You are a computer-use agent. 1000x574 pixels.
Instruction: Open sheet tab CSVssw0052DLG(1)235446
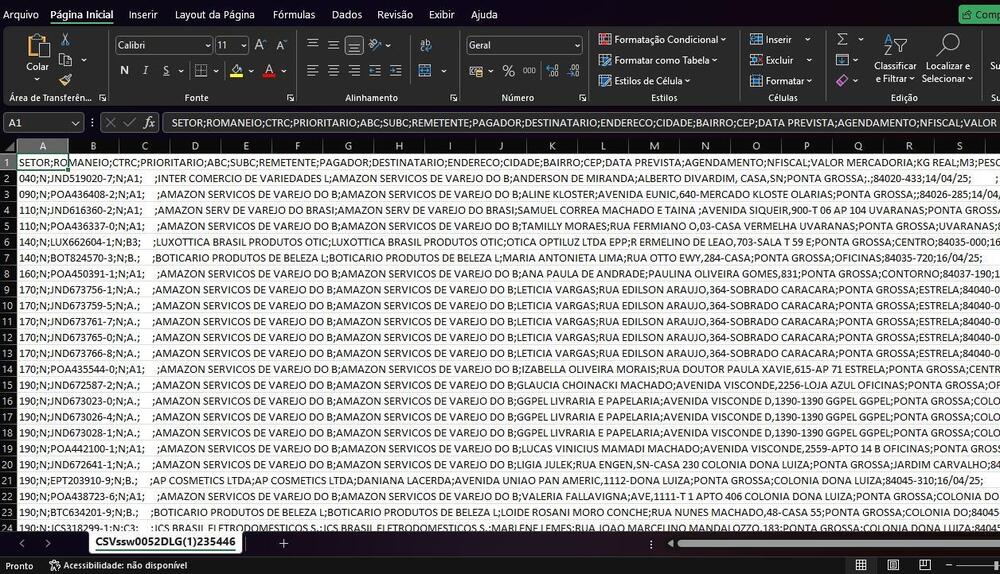click(x=165, y=542)
